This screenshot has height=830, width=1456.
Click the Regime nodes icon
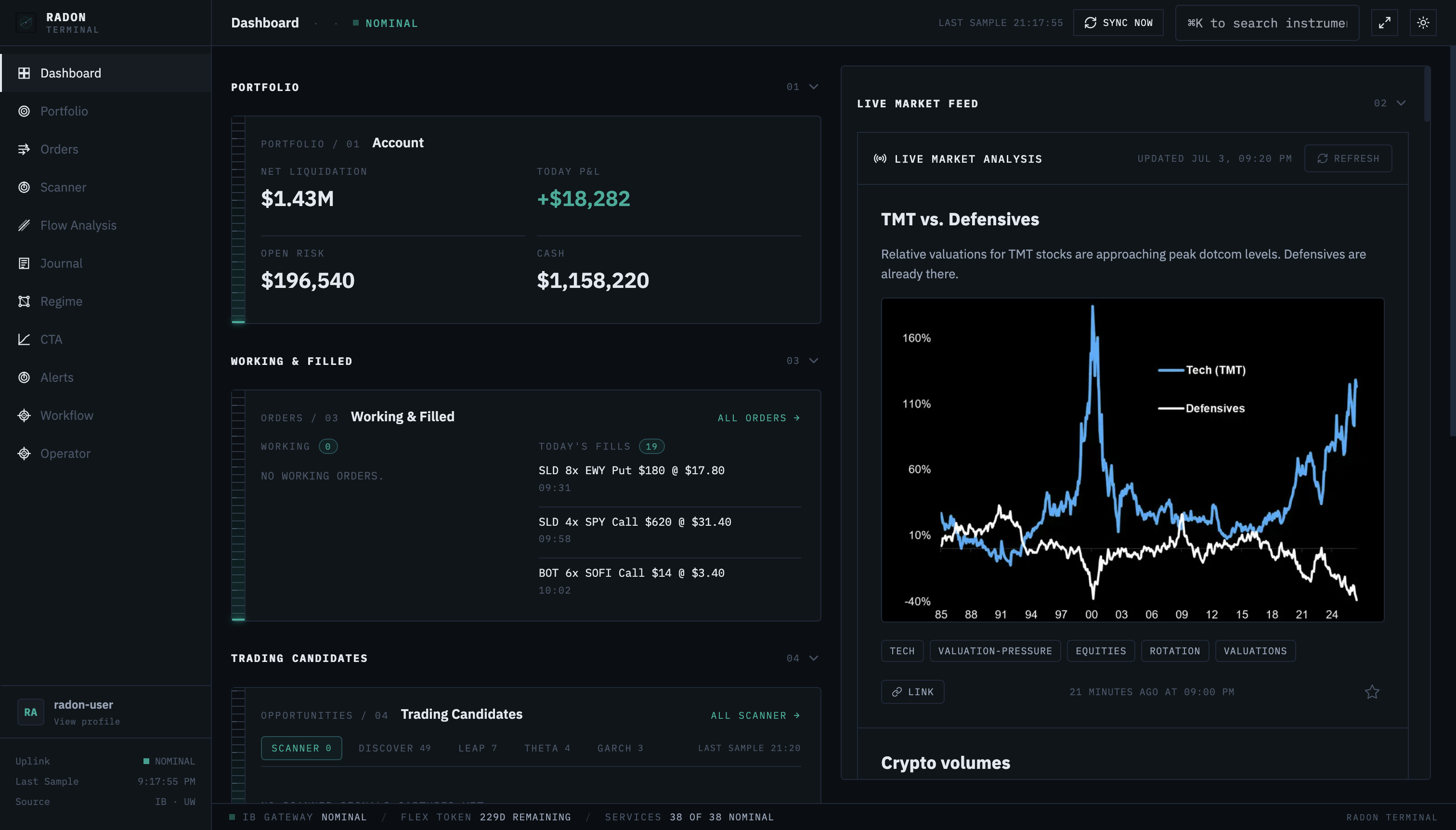(24, 301)
